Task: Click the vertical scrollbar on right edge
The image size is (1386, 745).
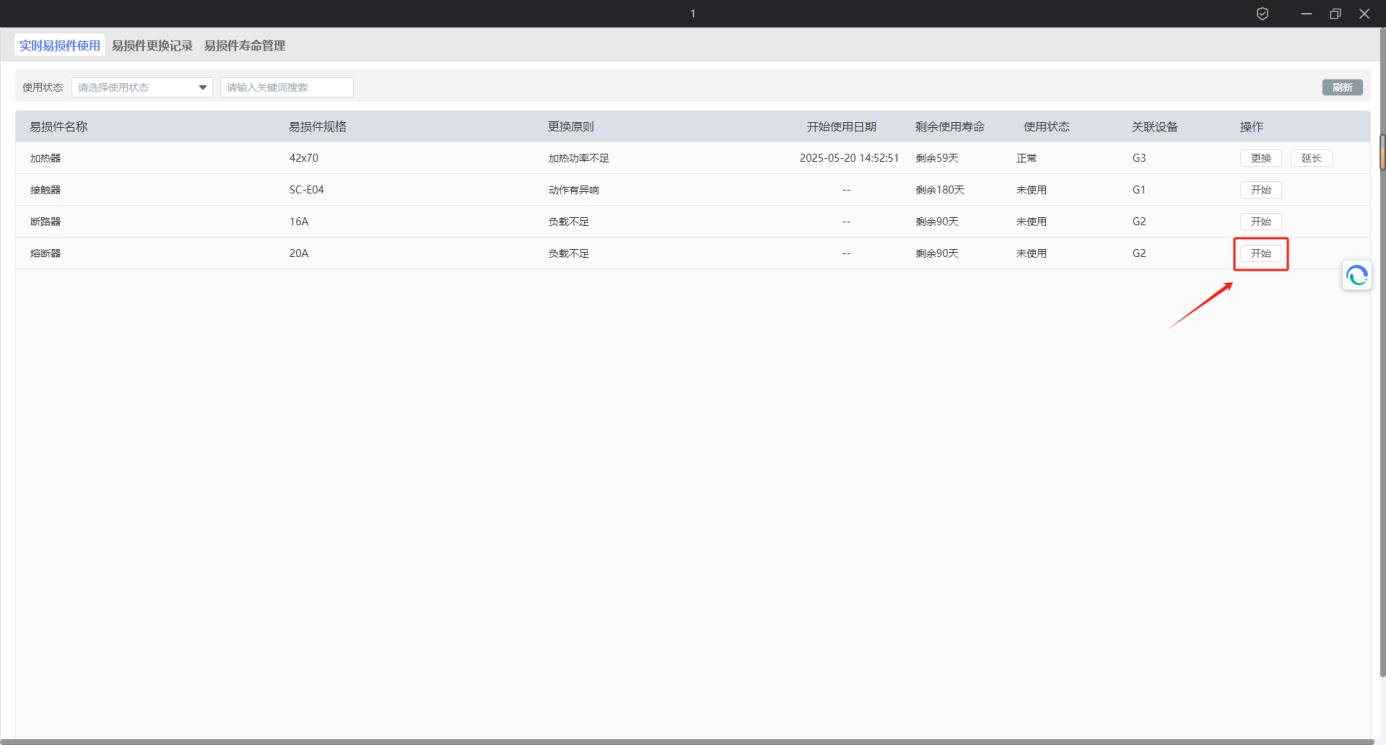Action: click(x=1382, y=150)
